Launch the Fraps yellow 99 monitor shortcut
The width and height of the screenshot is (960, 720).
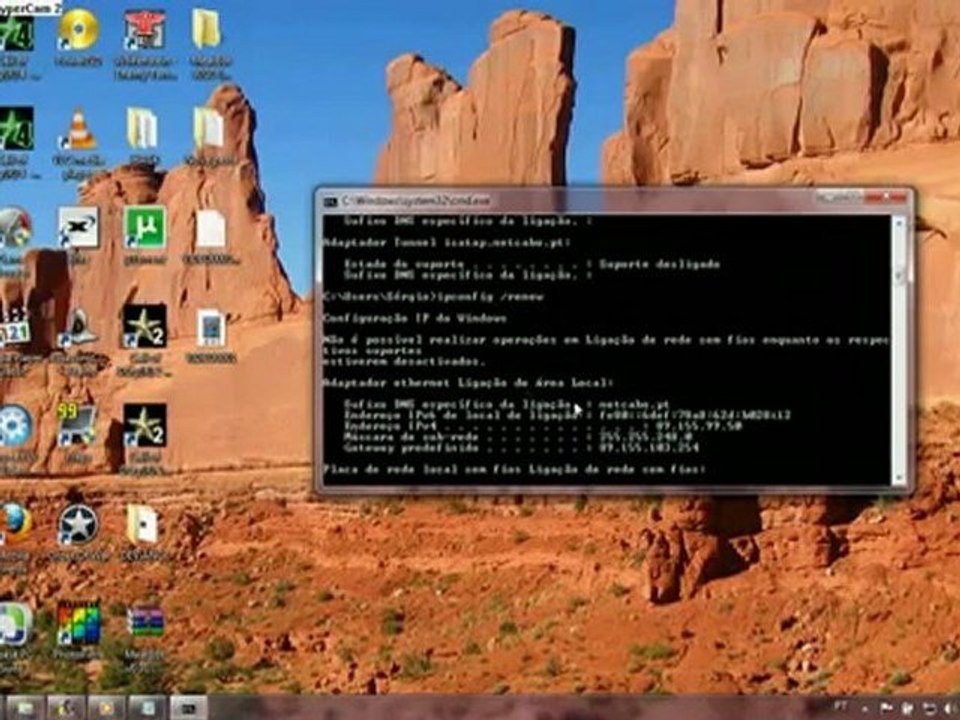click(77, 424)
